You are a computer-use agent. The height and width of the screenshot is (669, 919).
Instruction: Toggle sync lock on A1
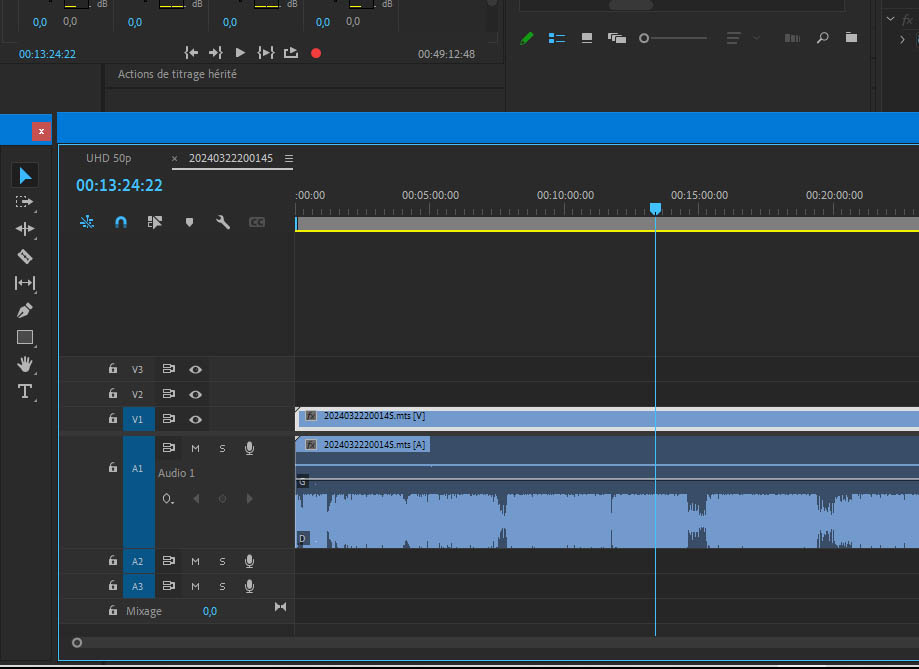(169, 448)
